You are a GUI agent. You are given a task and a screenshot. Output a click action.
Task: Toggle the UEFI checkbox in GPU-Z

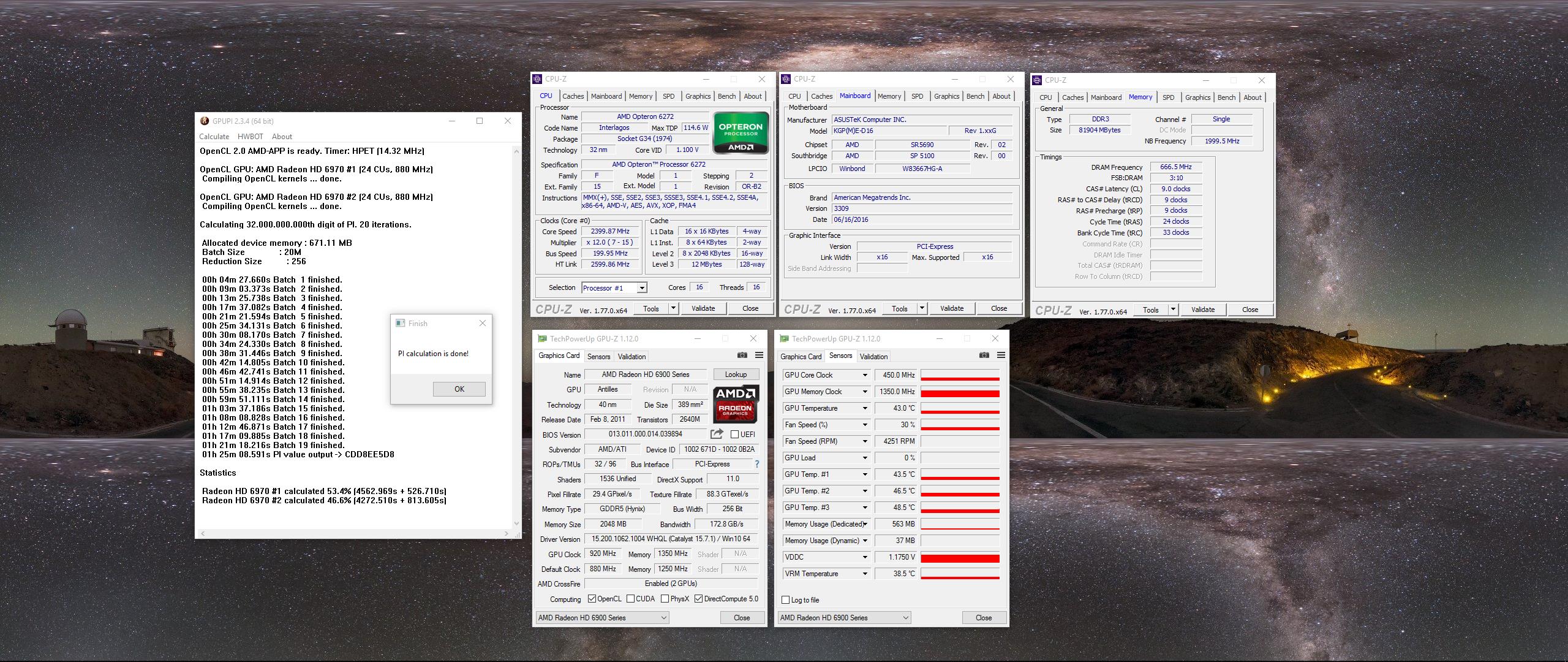point(734,435)
